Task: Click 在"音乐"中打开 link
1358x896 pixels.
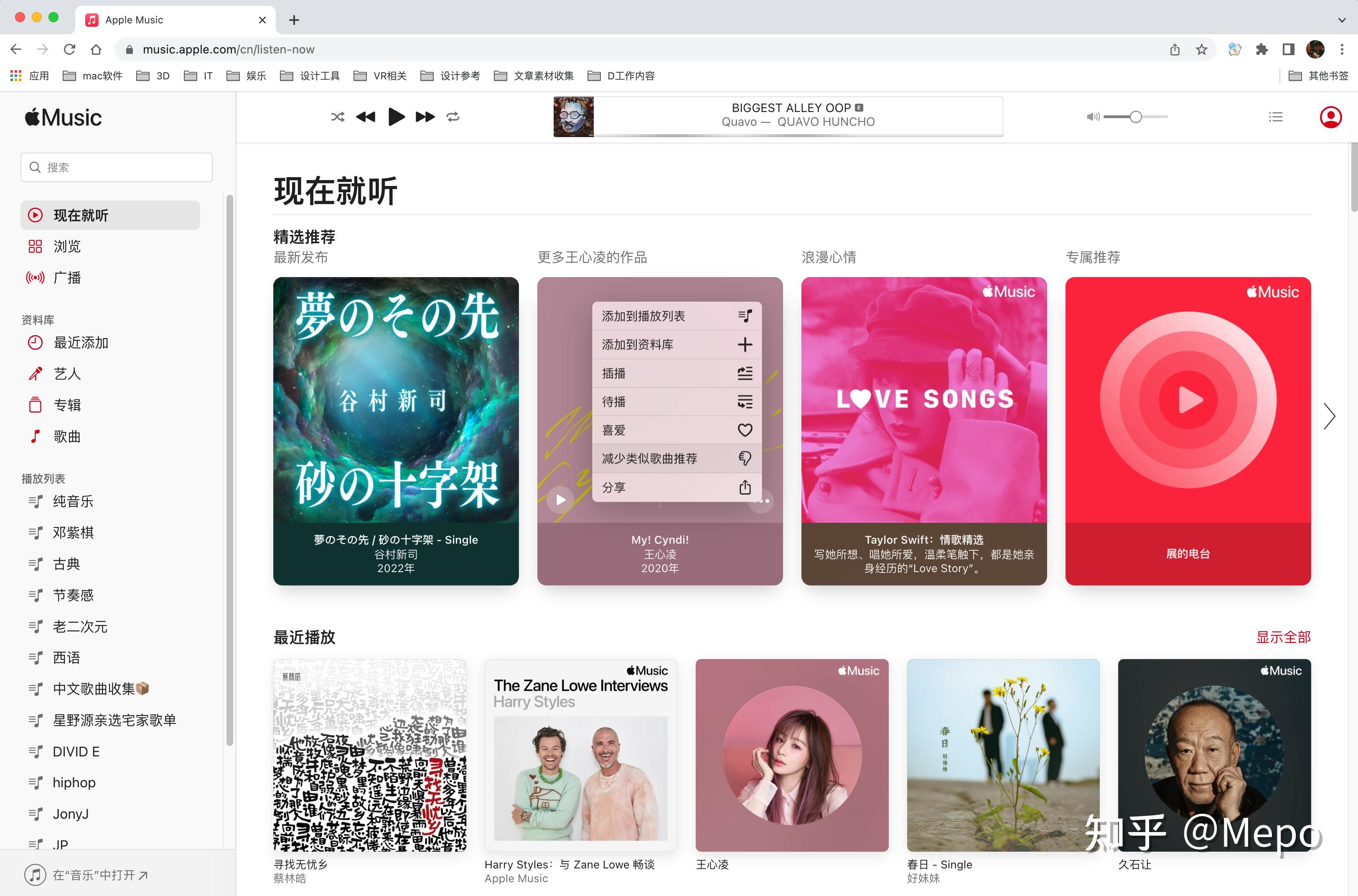Action: [87, 875]
